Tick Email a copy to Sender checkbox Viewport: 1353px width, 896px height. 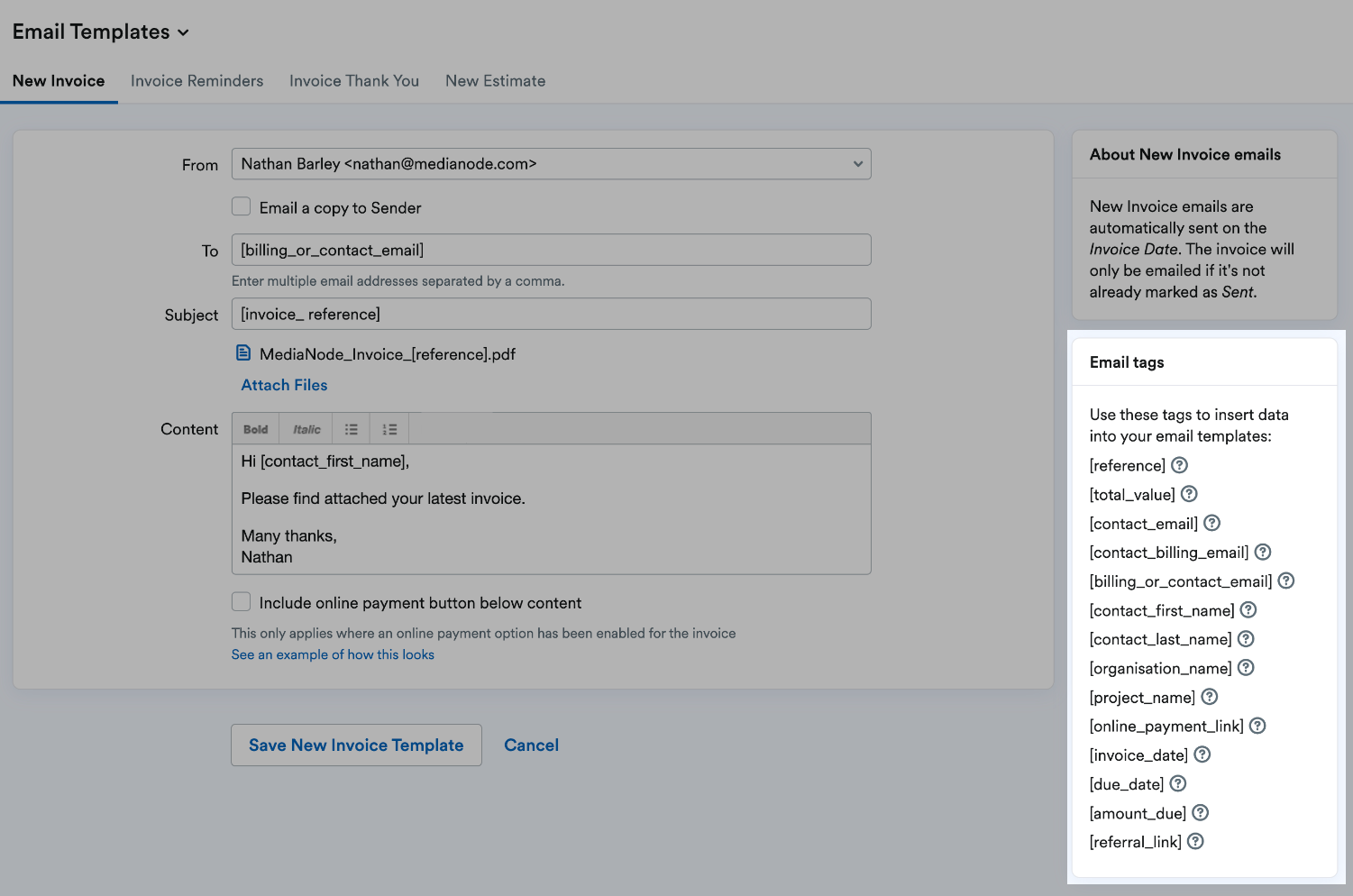241,206
